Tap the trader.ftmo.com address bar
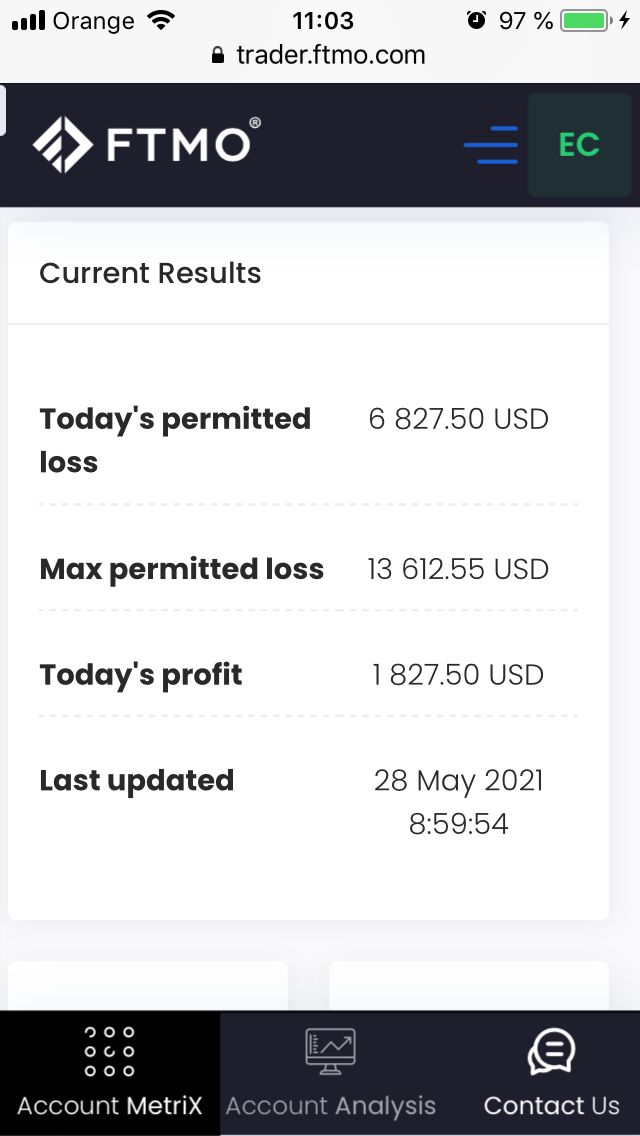Viewport: 640px width, 1136px height. 330,56
